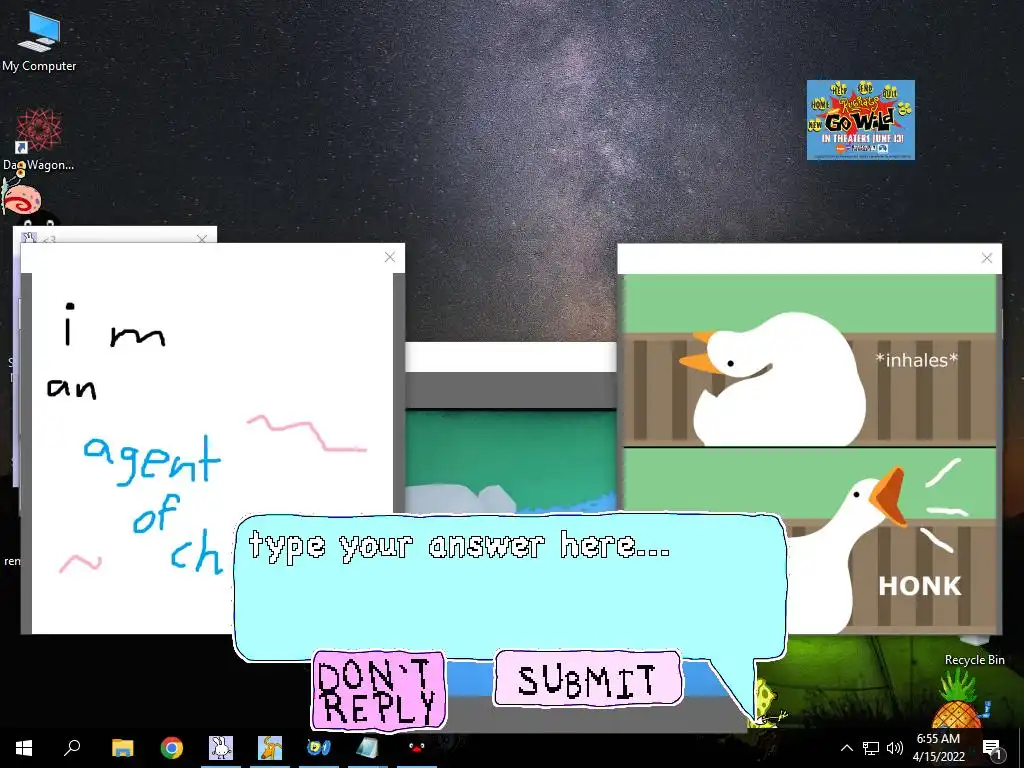
Task: Open the Windows Start menu
Action: point(24,748)
